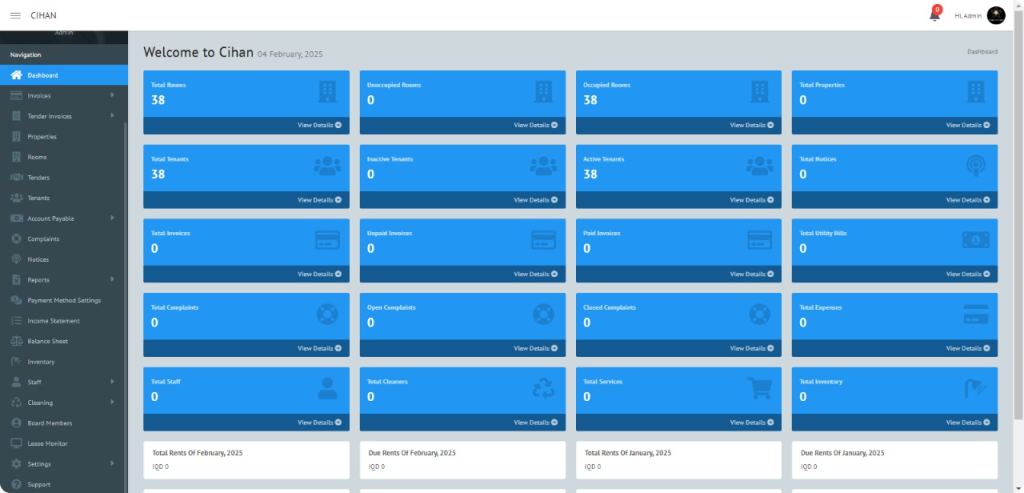Screen dimensions: 1024x493
Task: Click the Total Utility Bills money icon
Action: (976, 241)
